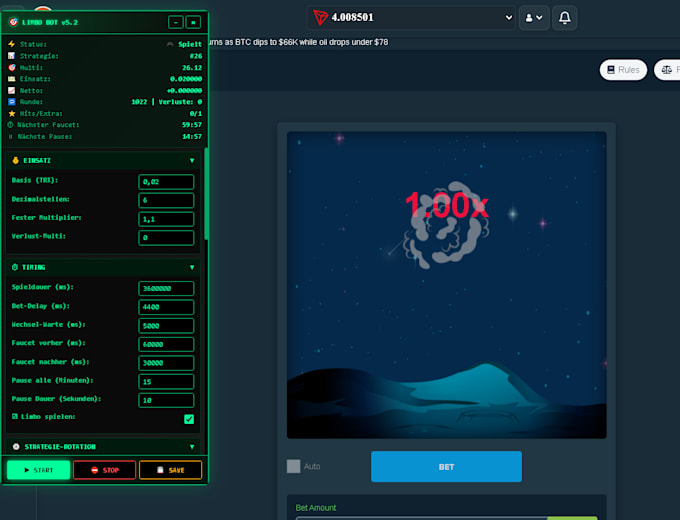The width and height of the screenshot is (680, 520).
Task: Collapse the EINSATZ section arrow
Action: click(192, 160)
